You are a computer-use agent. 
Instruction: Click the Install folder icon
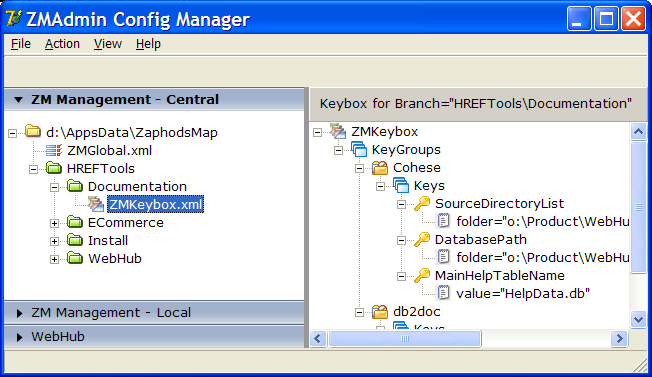click(75, 240)
